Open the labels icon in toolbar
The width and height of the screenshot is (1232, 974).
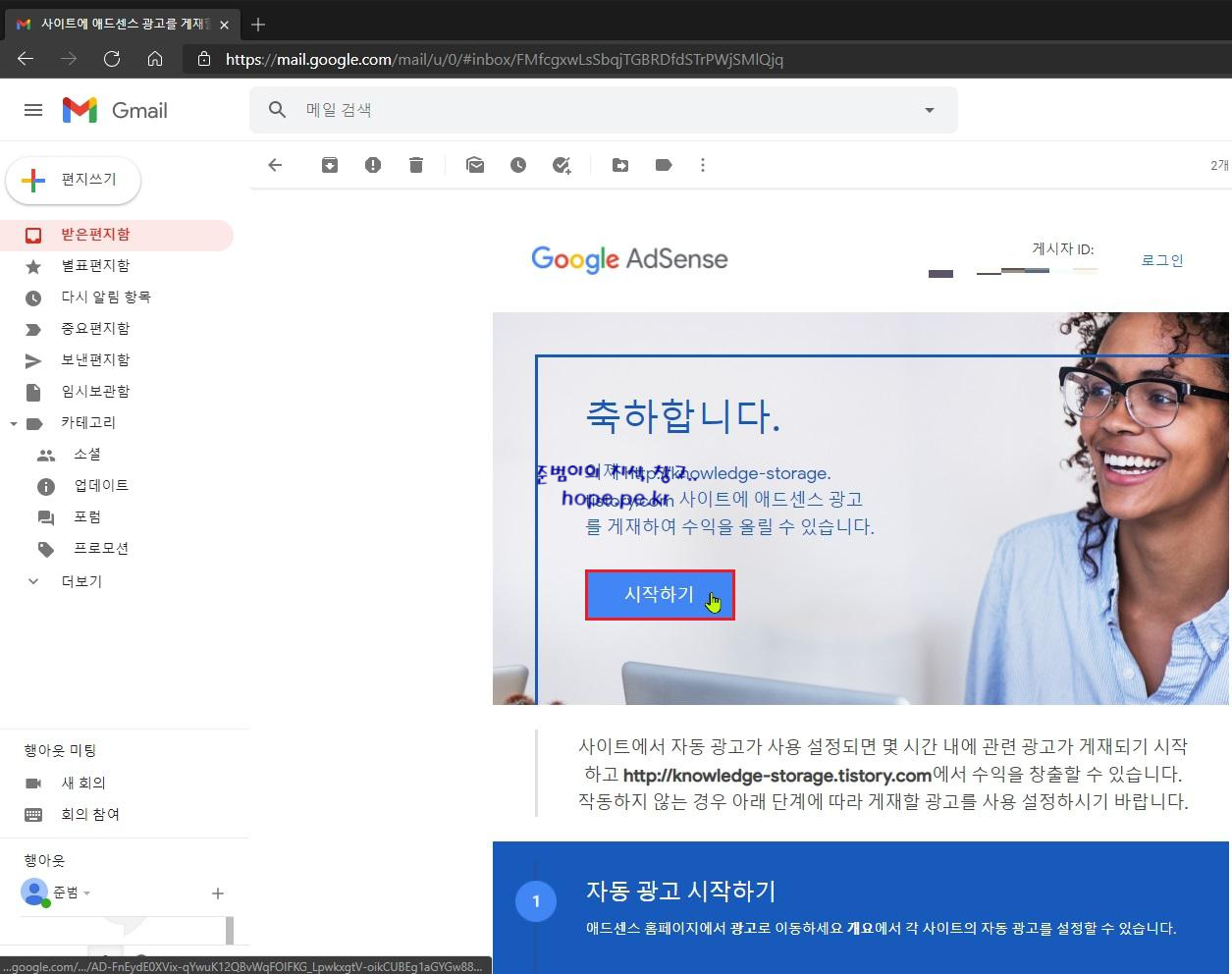point(664,165)
